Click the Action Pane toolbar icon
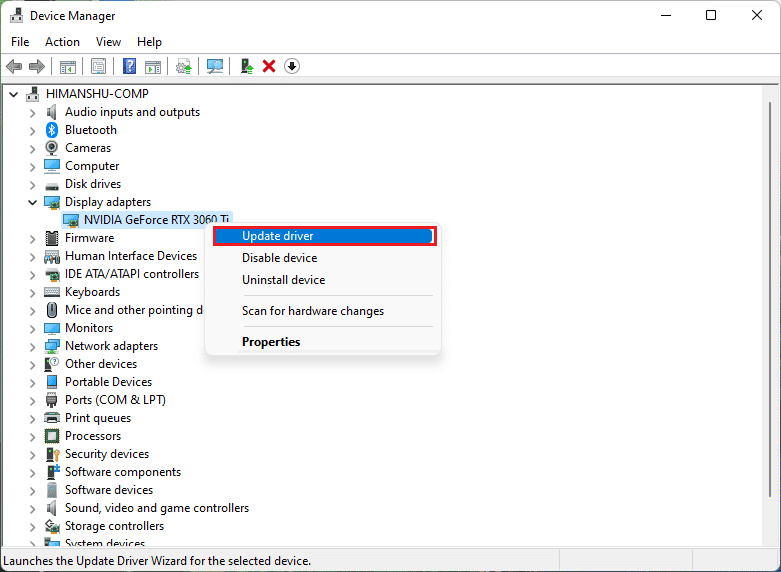781x572 pixels. tap(153, 66)
